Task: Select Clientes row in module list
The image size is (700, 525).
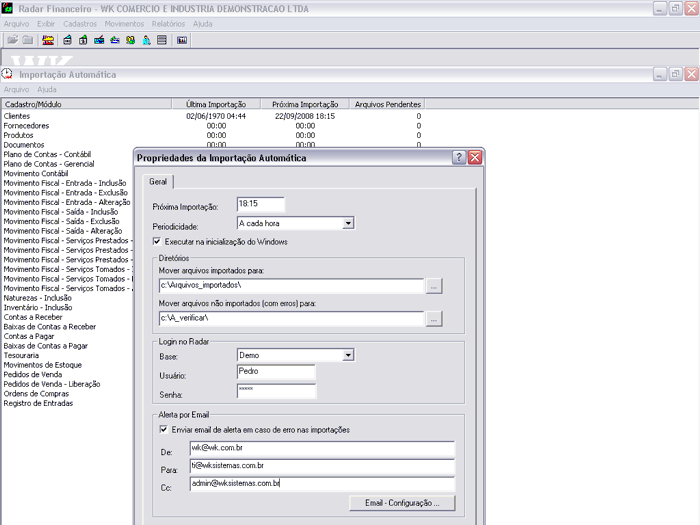Action: [17, 116]
